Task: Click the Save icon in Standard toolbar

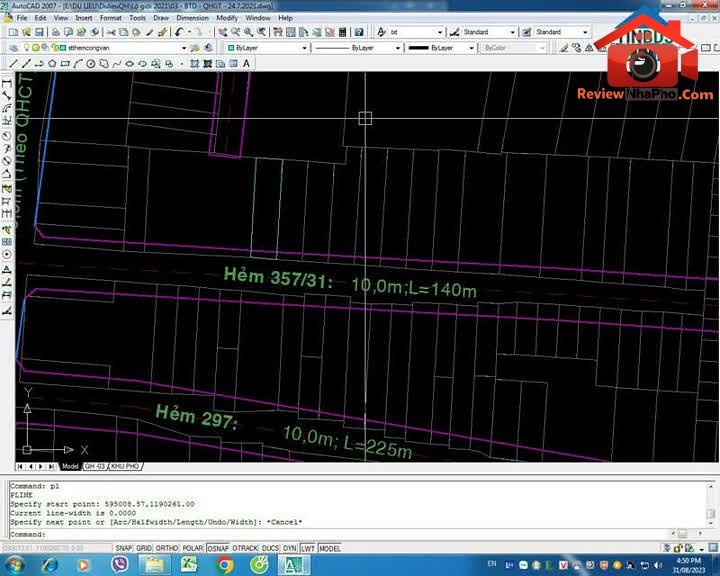Action: tap(39, 32)
